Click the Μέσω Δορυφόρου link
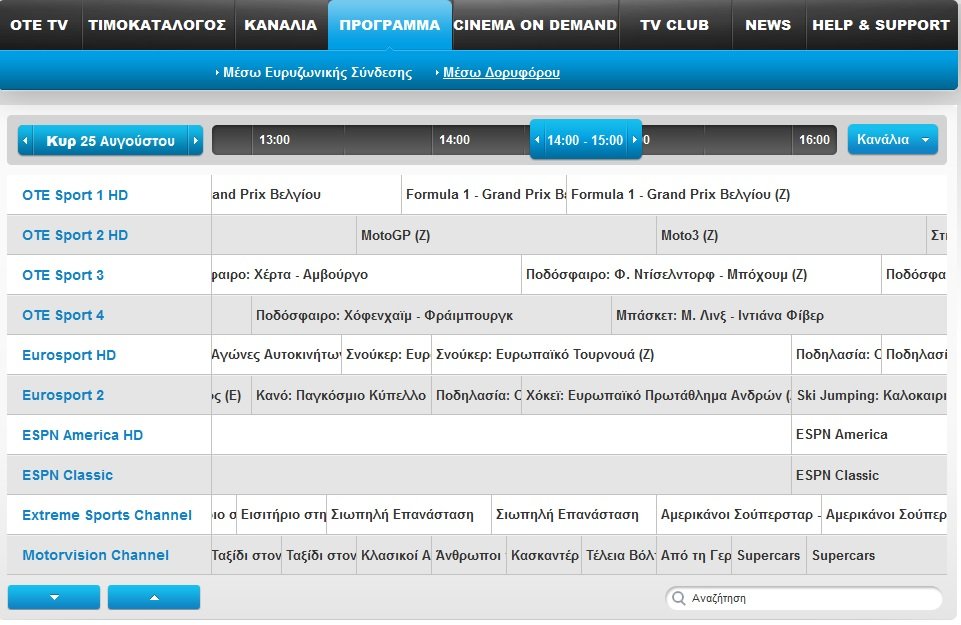The image size is (961, 625). click(501, 73)
